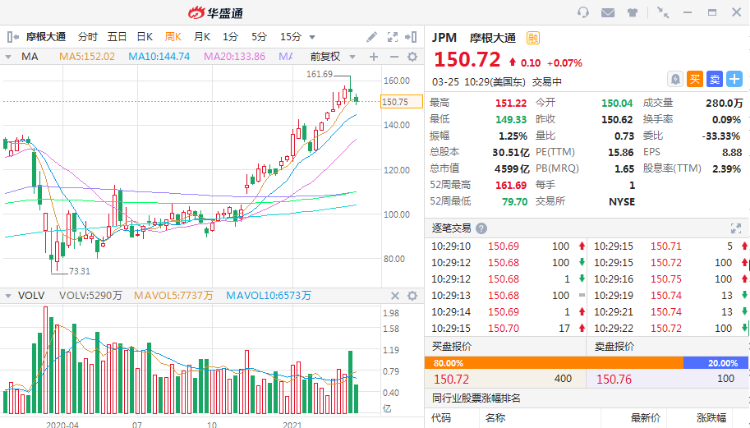The height and width of the screenshot is (428, 750).
Task: Click the large price 150.72 in header
Action: point(467,60)
